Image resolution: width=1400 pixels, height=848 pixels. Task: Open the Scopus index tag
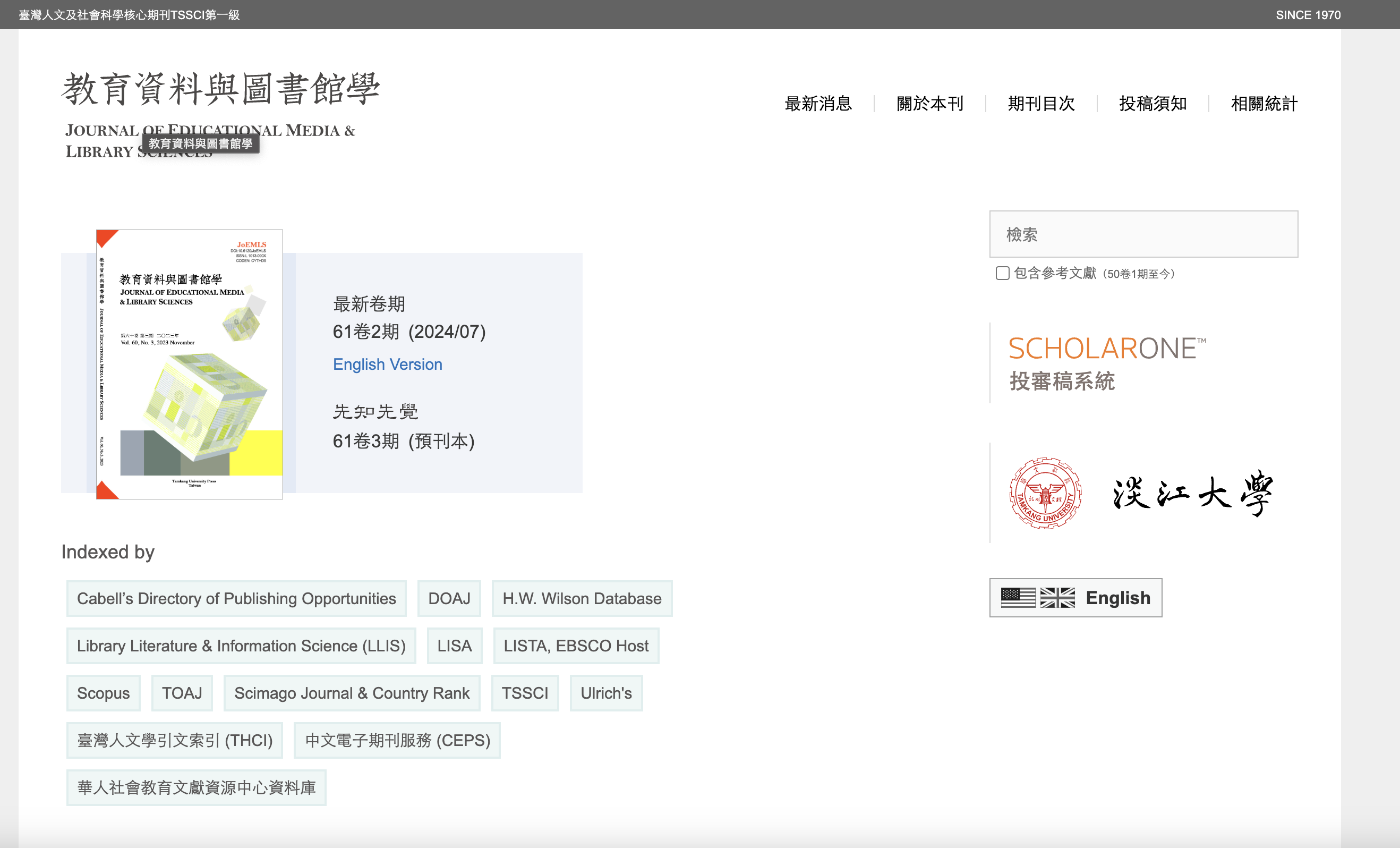click(104, 693)
